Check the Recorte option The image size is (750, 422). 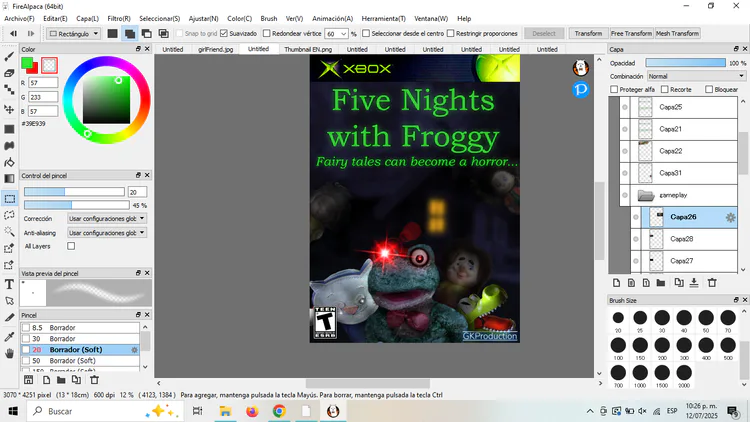pos(665,89)
